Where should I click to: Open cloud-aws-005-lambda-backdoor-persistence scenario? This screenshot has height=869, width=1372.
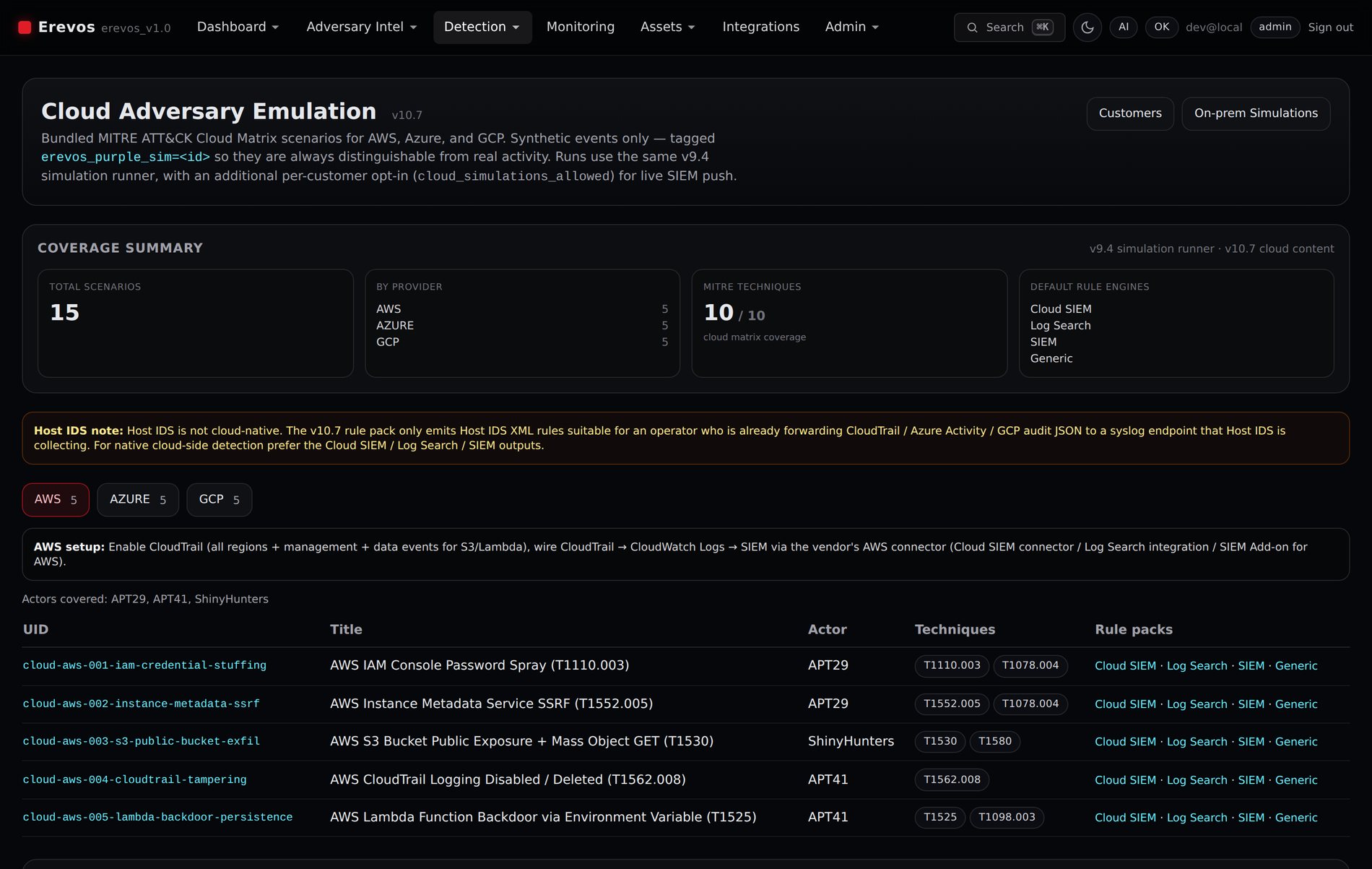[157, 817]
